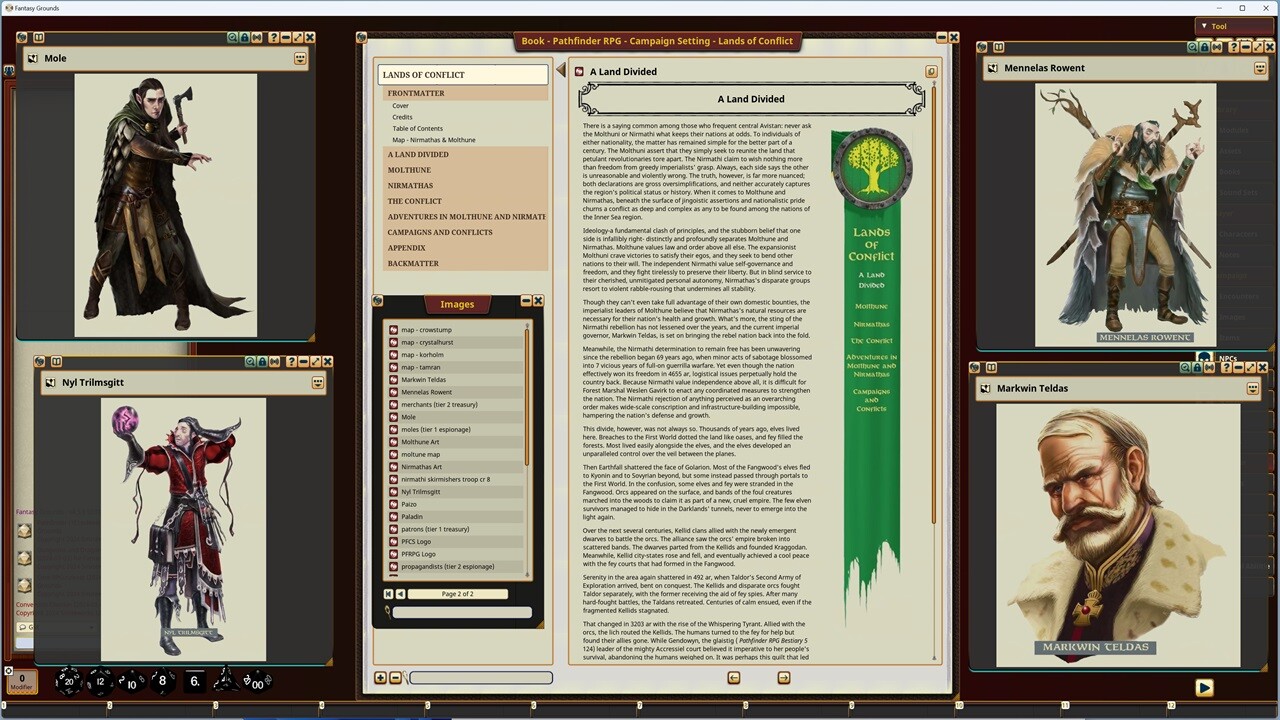Image resolution: width=1280 pixels, height=720 pixels.
Task: Click the next-page arrow below the book text
Action: (783, 677)
